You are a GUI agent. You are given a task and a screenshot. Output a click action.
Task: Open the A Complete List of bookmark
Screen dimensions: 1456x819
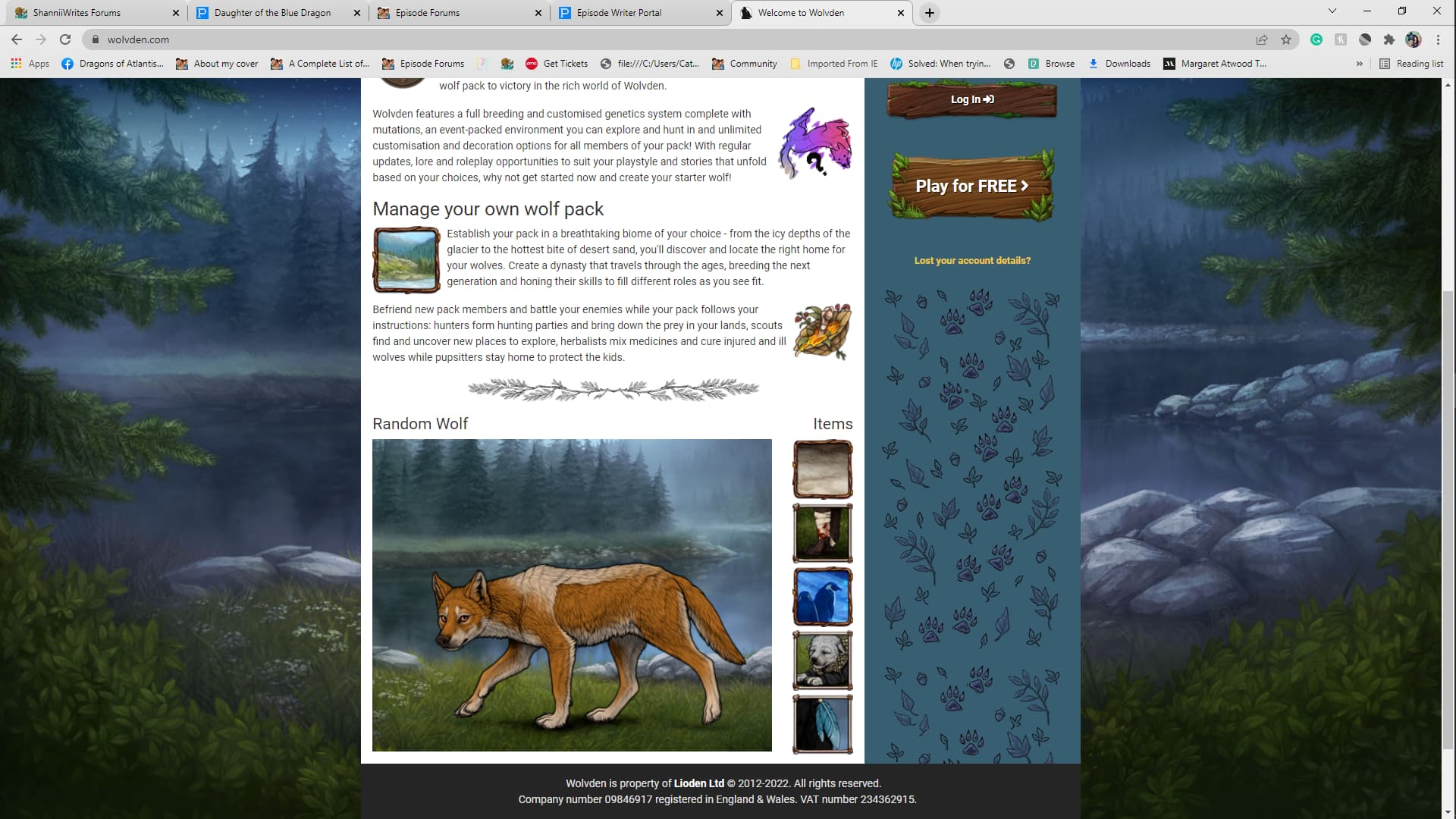click(x=320, y=64)
